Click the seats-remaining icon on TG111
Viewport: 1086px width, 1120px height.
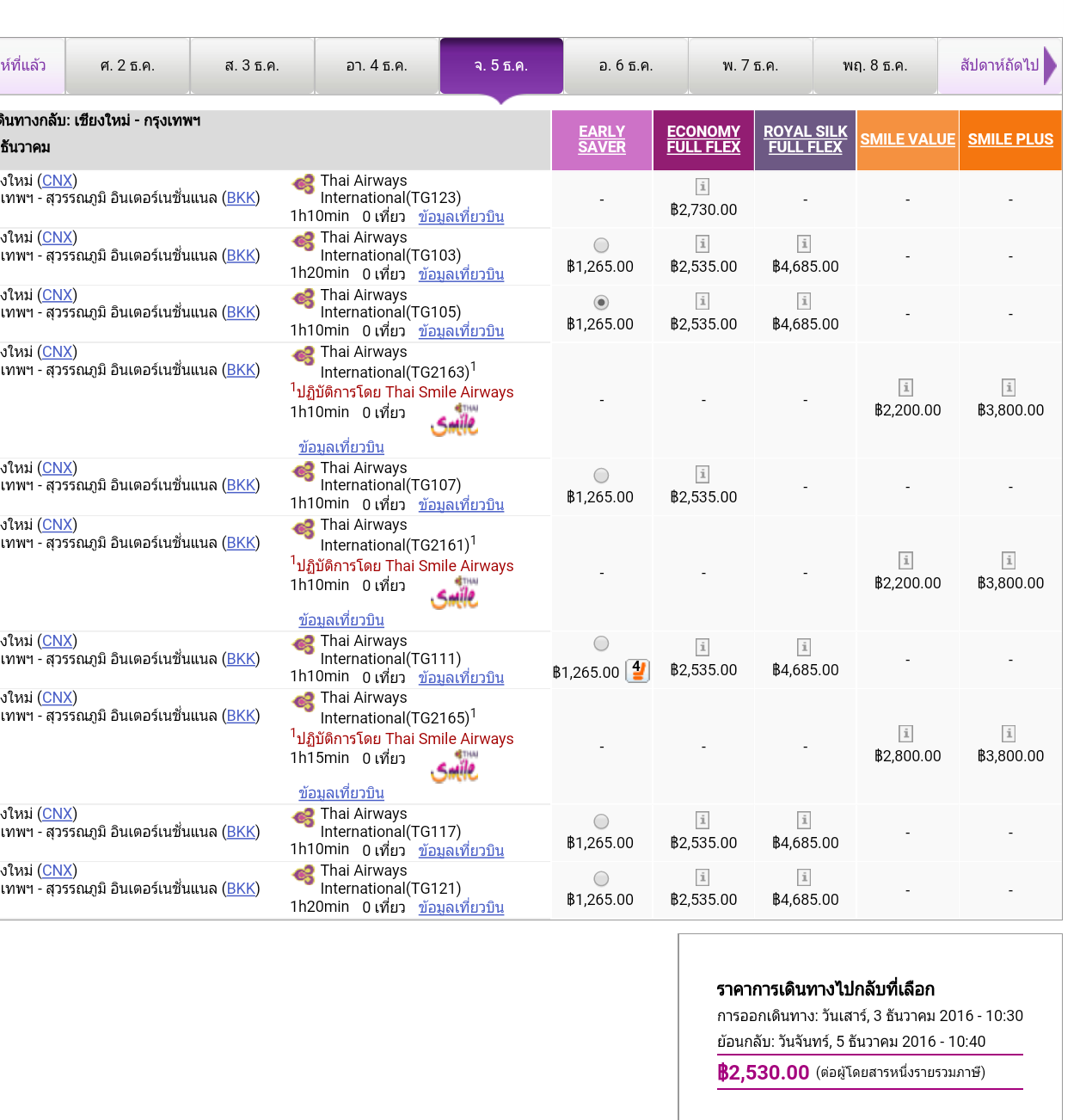637,670
